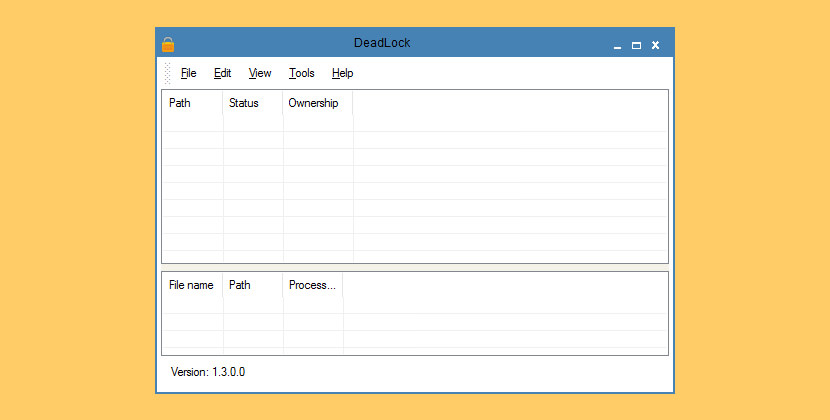Click the dotted menu bar grip handle

point(167,73)
